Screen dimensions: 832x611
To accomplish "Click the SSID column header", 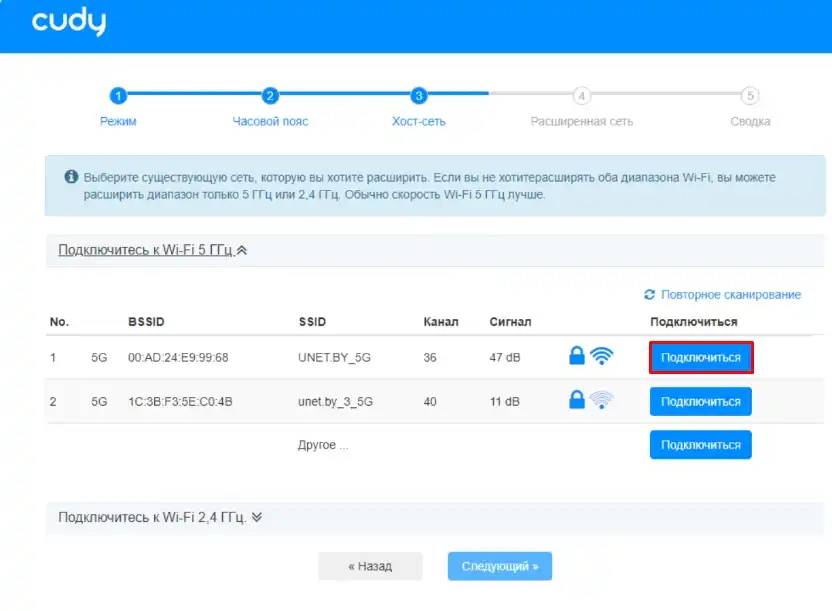I will pos(313,322).
